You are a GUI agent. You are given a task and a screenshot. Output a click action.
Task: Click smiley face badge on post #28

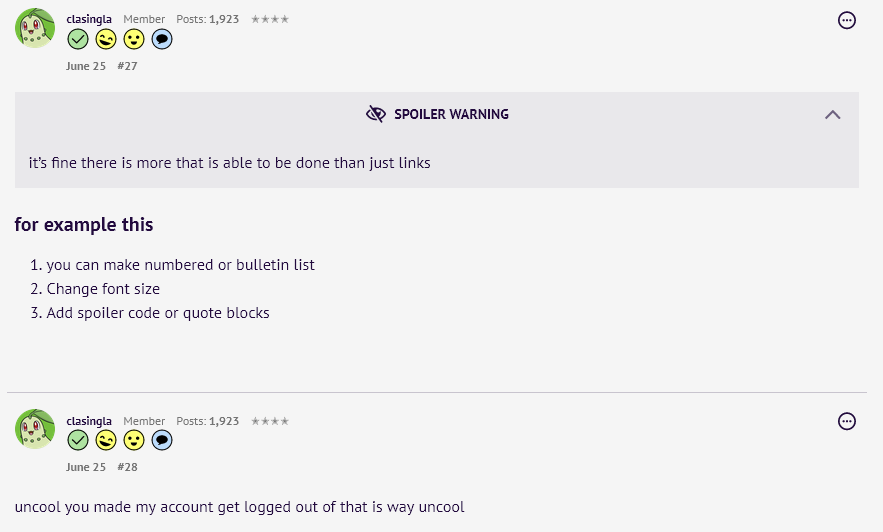[134, 440]
